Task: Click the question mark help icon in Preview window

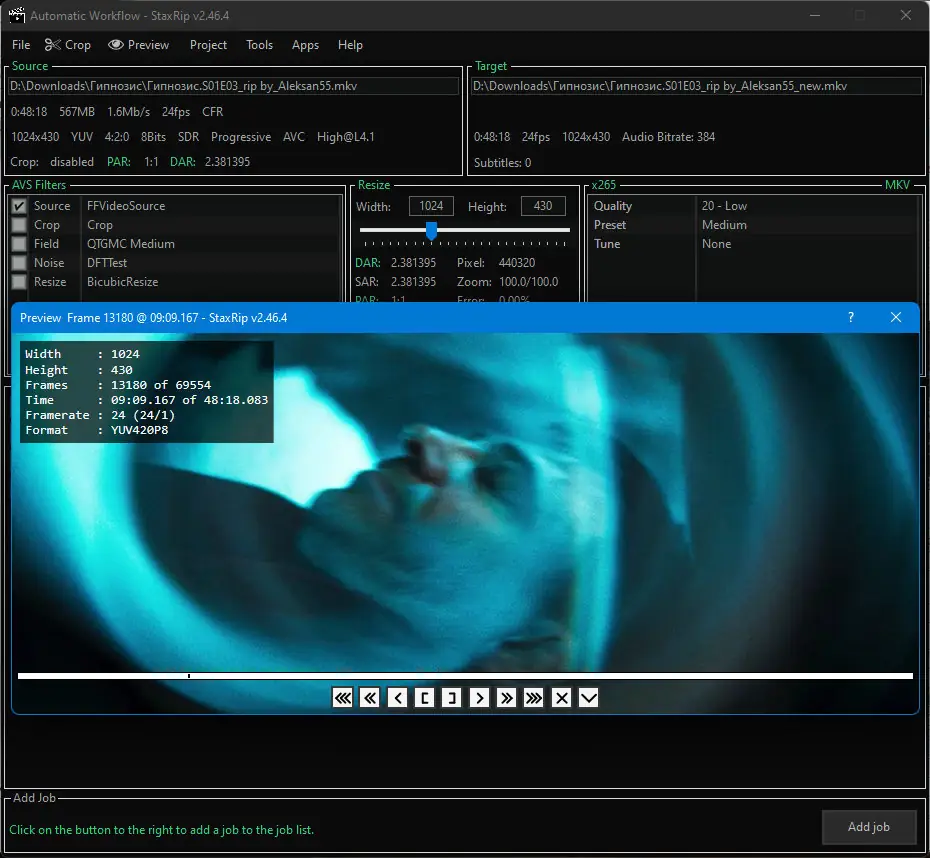Action: point(851,317)
